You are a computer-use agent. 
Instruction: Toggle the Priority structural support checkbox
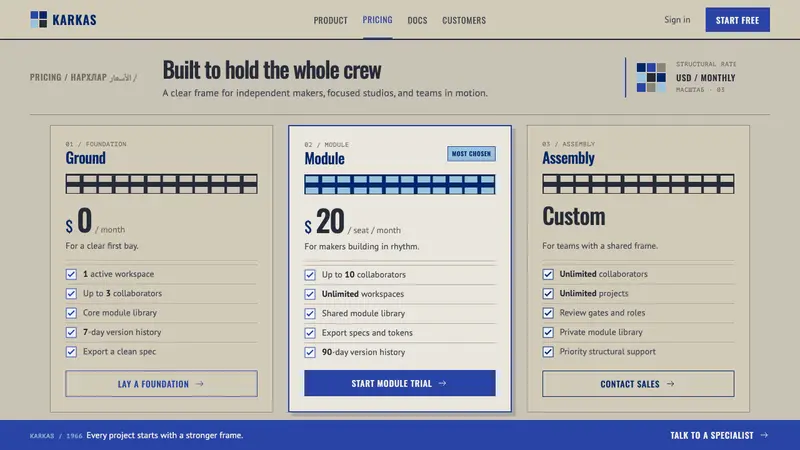548,352
